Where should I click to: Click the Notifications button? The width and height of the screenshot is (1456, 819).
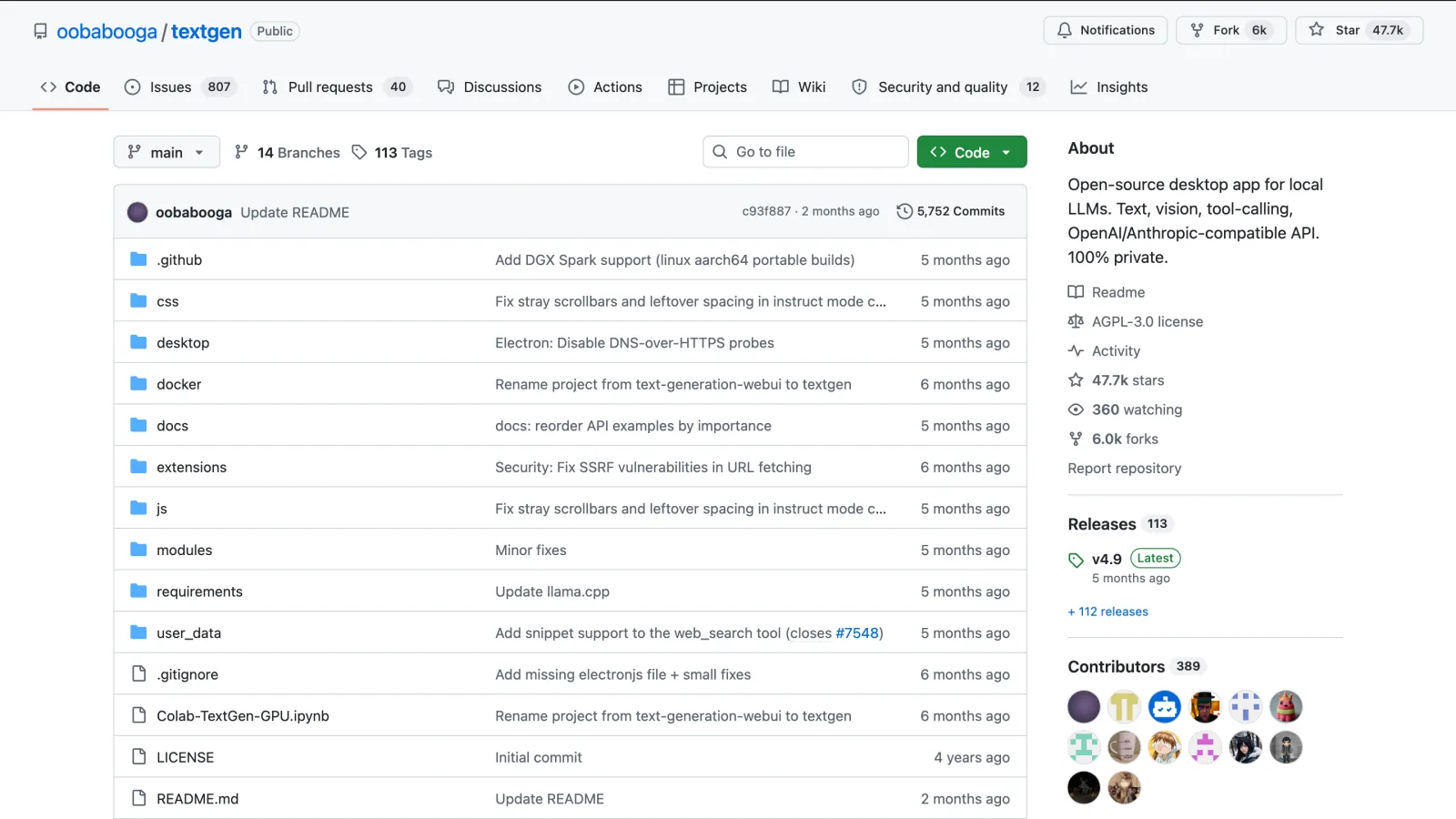click(x=1106, y=30)
